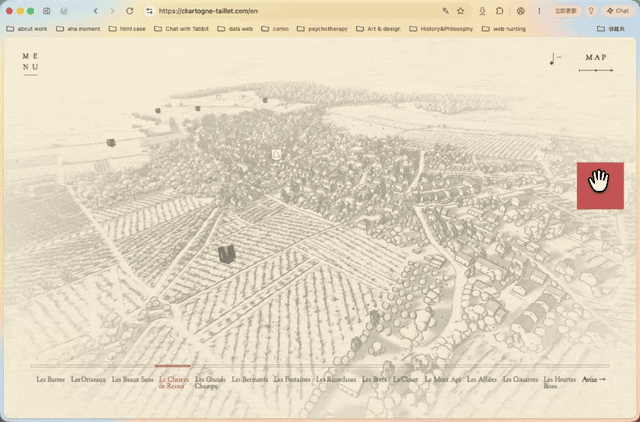Open the 'web hunting' bookmark folder

pos(504,29)
